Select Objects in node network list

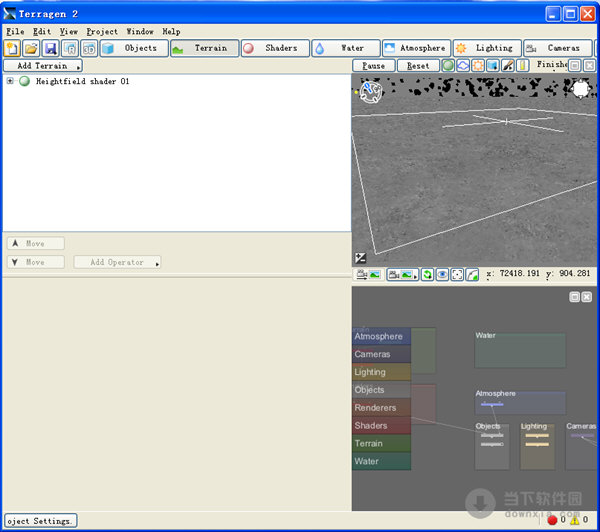(x=382, y=390)
